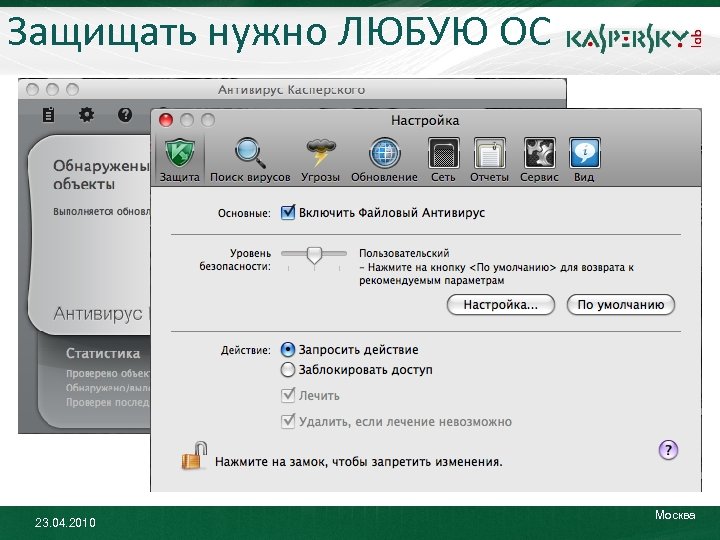Viewport: 720px width, 540px height.
Task: Click the Пользовательский security level label
Action: pyautogui.click(x=404, y=253)
